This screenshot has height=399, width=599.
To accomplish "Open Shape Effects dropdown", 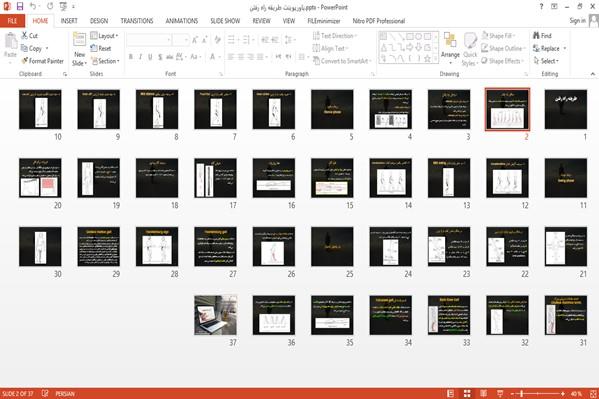I will click(x=503, y=61).
